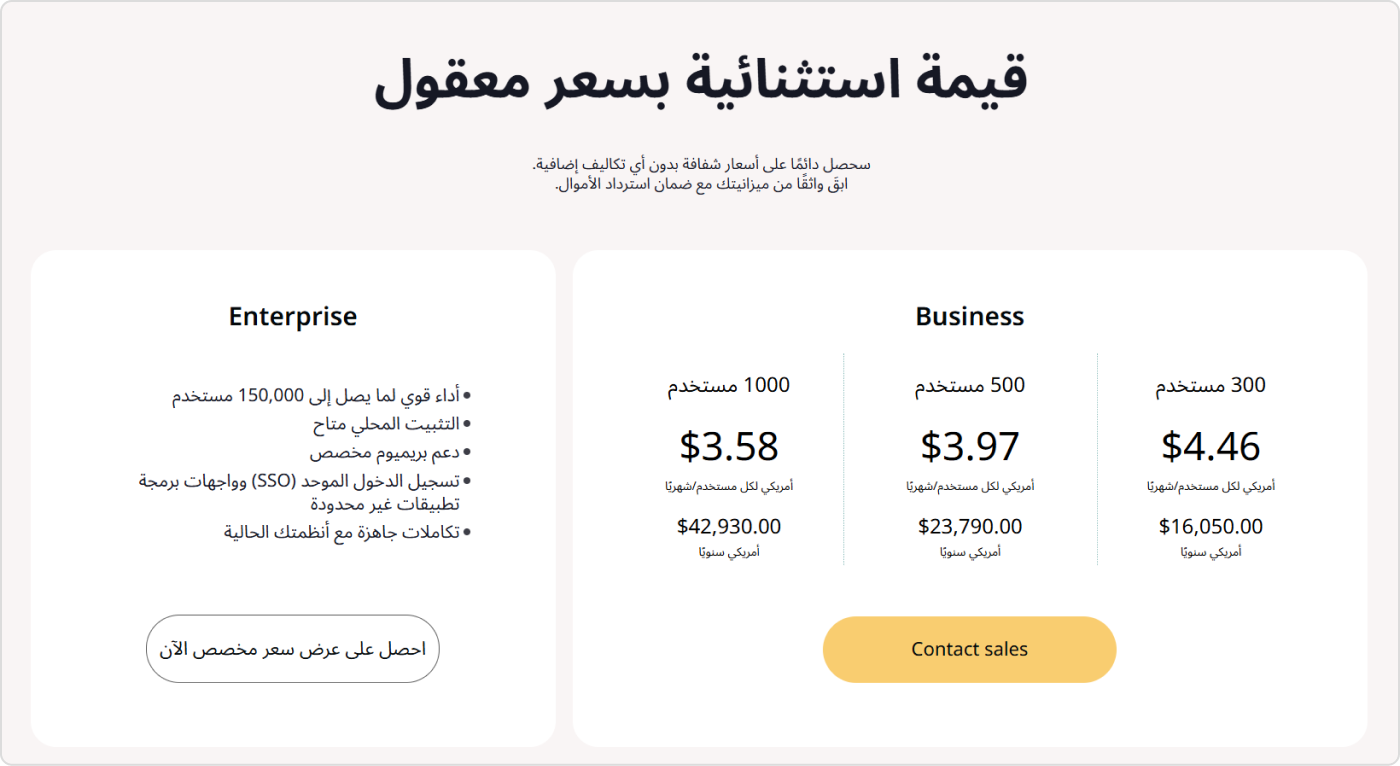Click the قيمة استثنائية بسعر معقول main heading
Viewport: 1400px width, 766px height.
(700, 80)
